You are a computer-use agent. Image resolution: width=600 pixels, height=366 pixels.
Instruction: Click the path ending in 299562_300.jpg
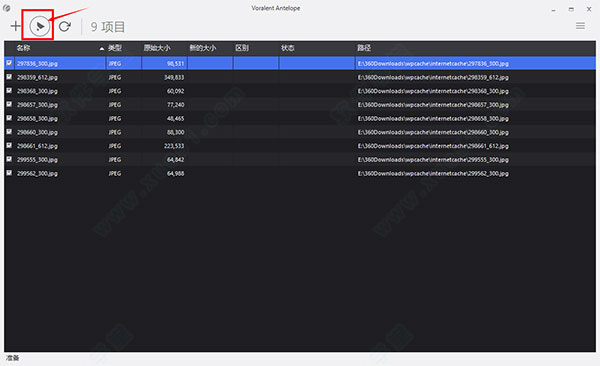433,173
